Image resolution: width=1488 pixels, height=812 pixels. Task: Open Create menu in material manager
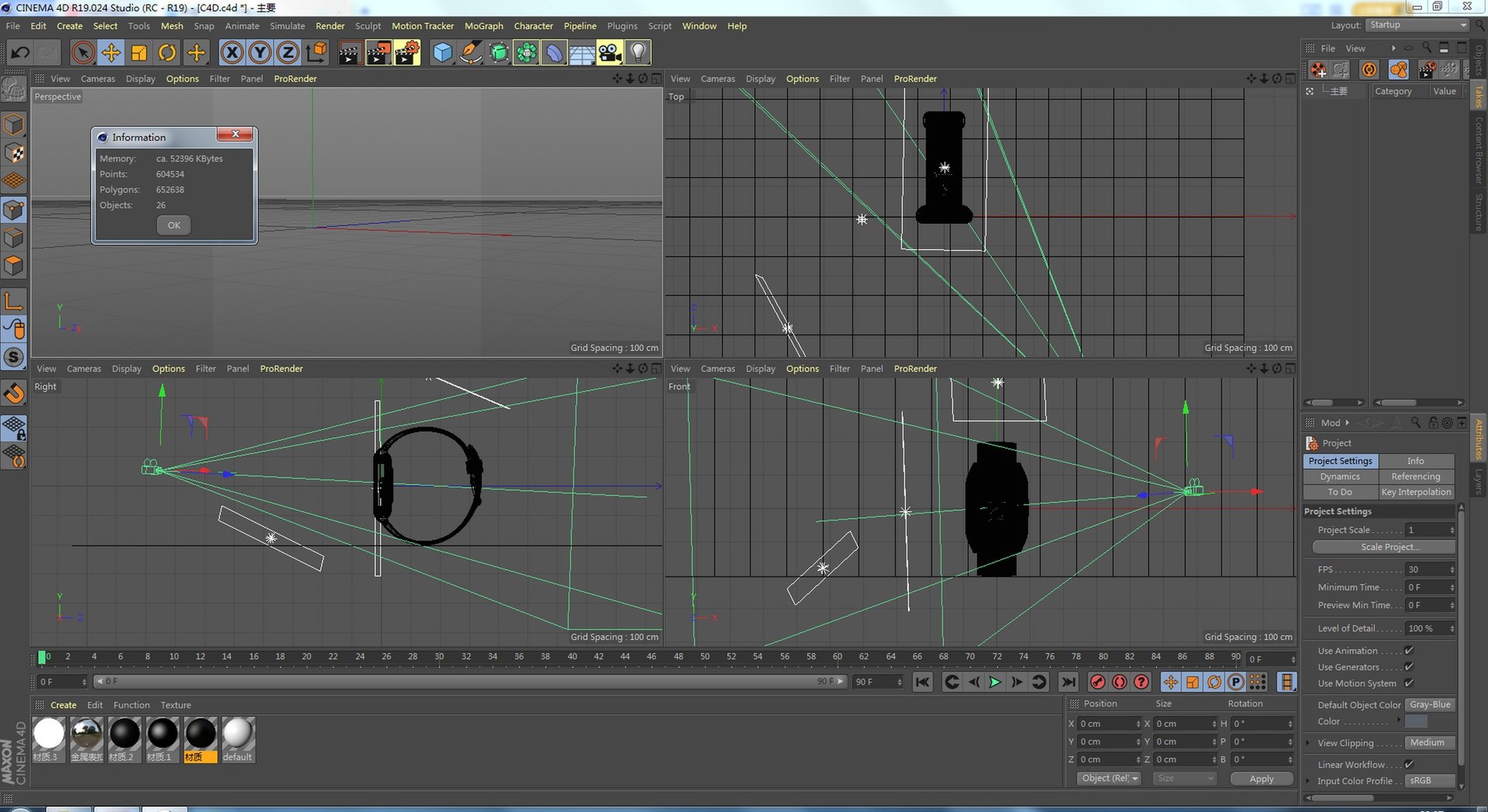click(x=64, y=705)
